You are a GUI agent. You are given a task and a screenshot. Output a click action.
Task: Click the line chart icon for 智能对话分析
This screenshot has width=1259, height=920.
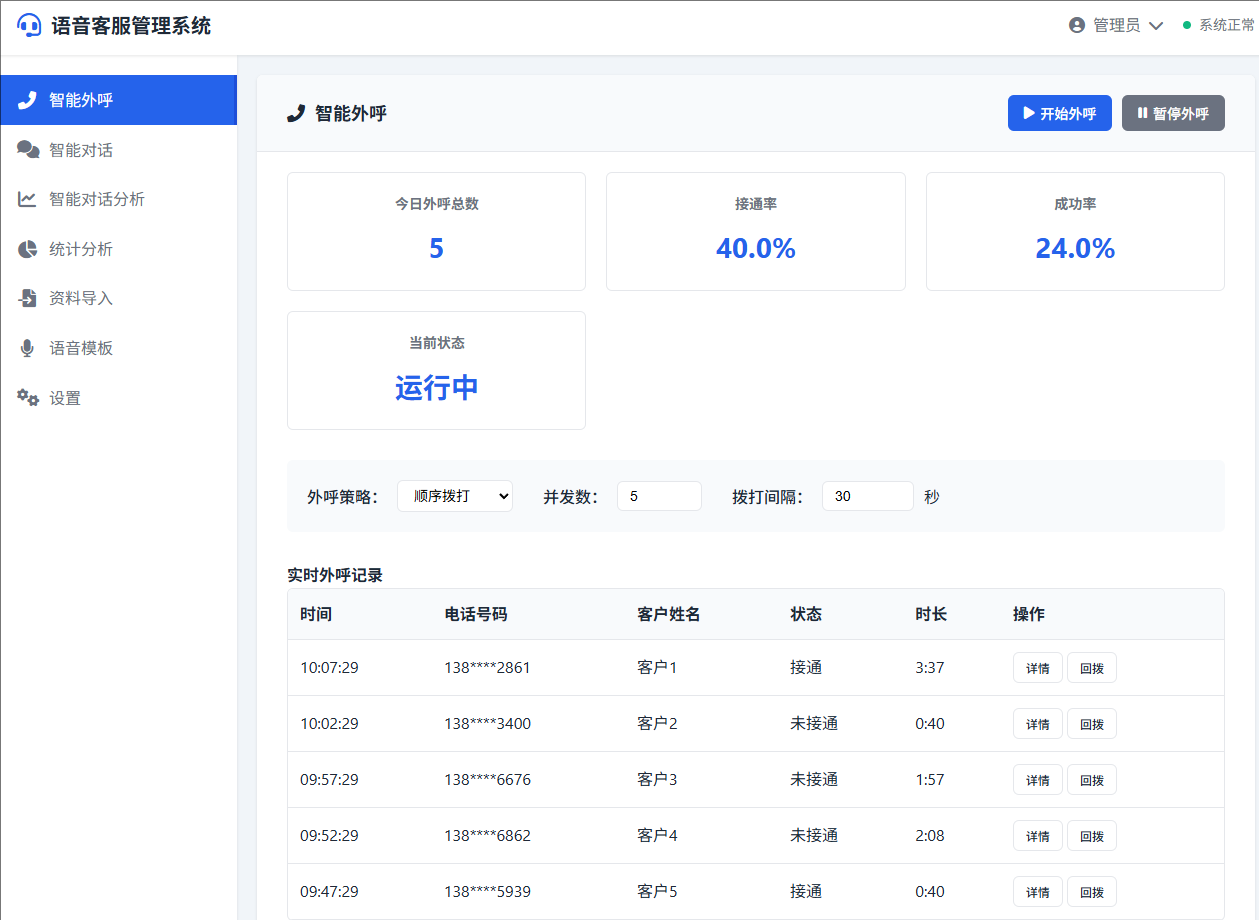tap(28, 199)
